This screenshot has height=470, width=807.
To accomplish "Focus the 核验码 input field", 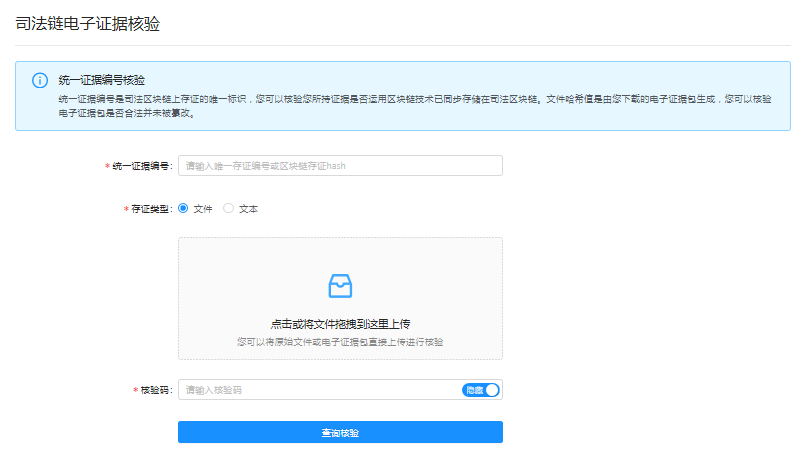I will coord(319,390).
